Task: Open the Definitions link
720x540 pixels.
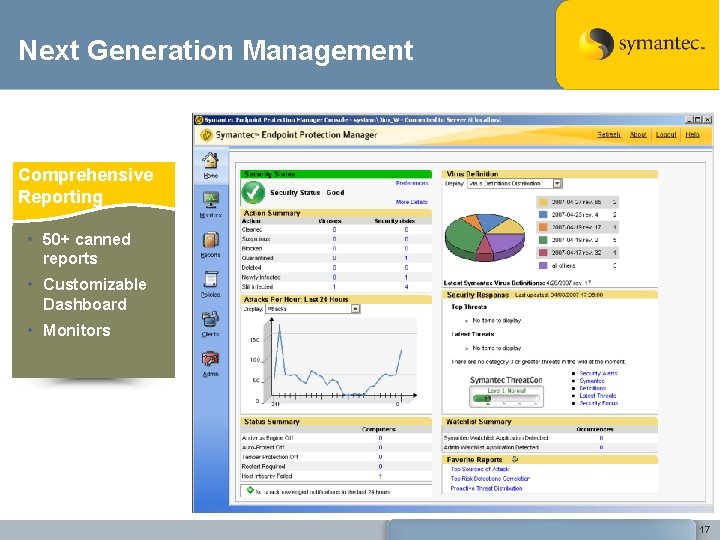Action: 592,388
